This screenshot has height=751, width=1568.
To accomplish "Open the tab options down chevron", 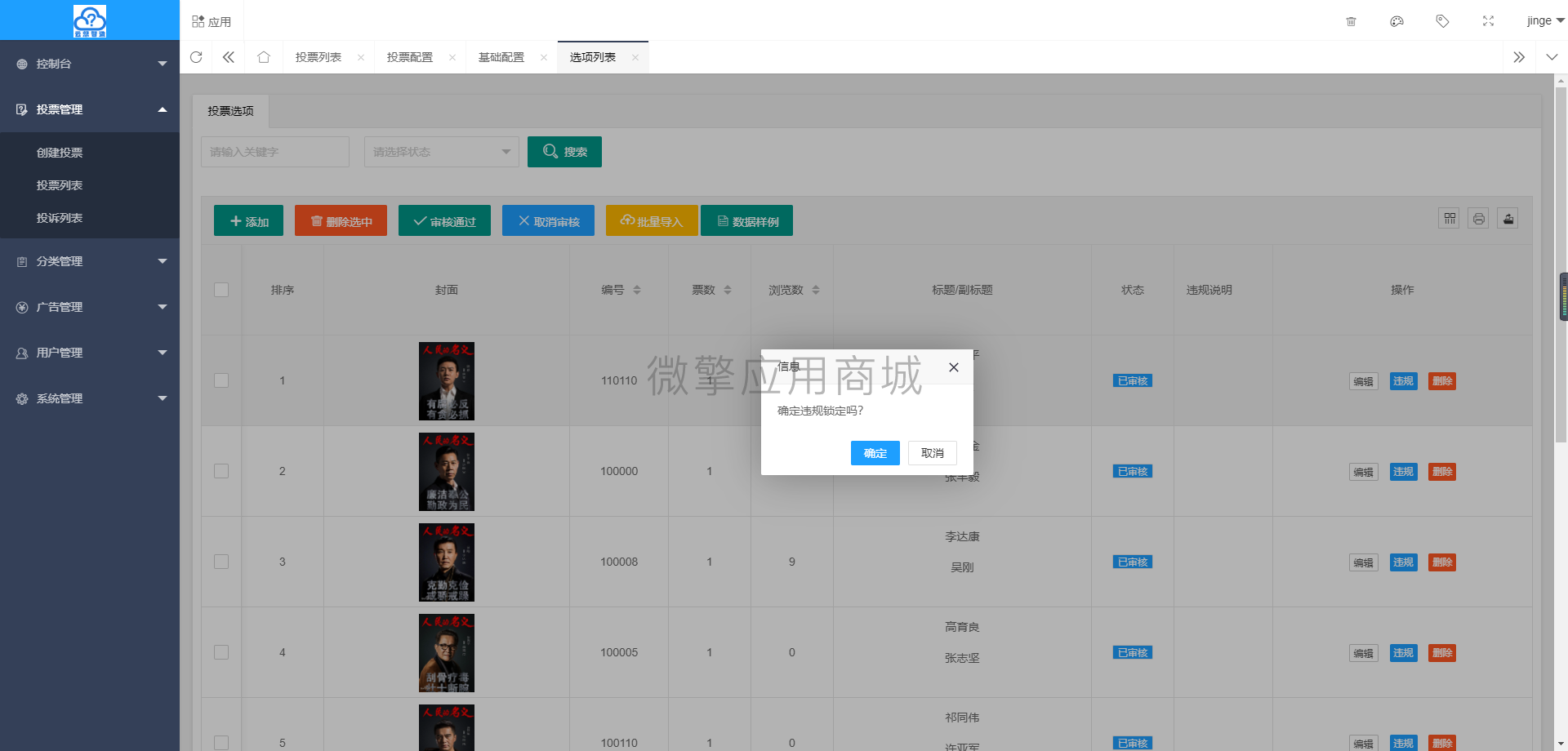I will pyautogui.click(x=1552, y=57).
